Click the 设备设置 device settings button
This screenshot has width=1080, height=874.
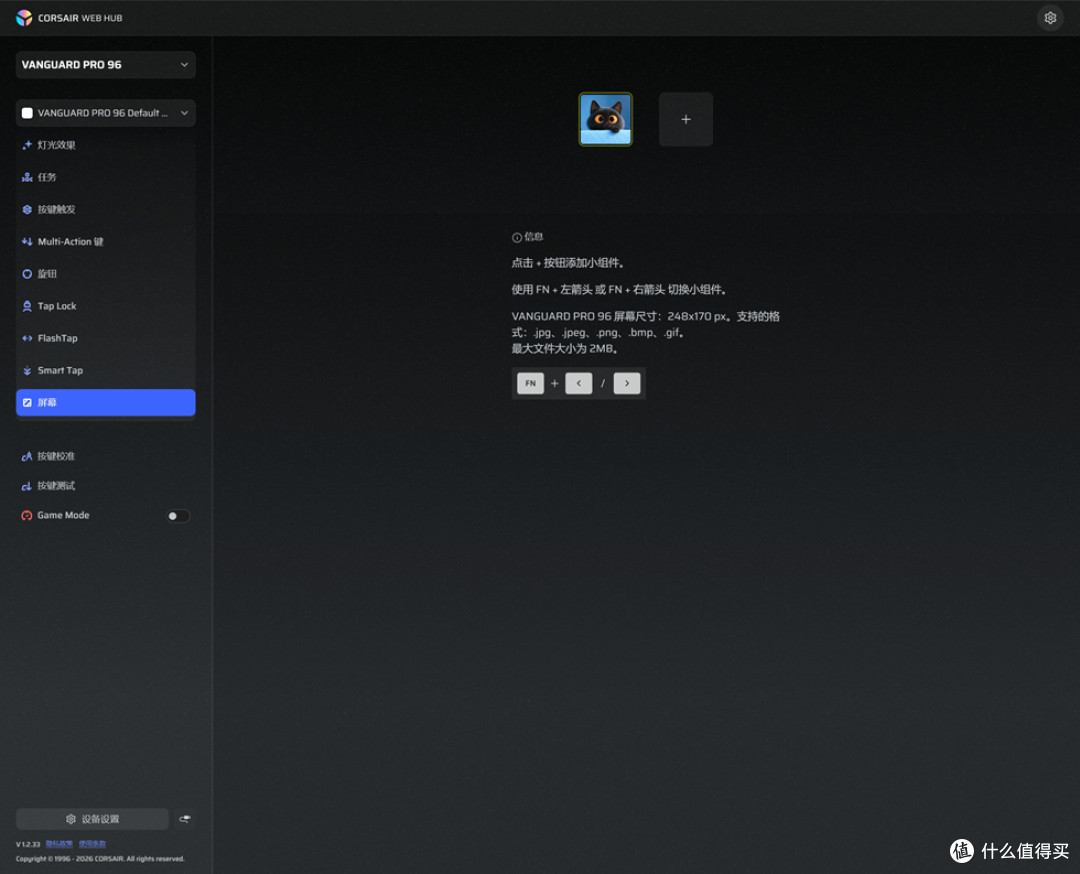[x=92, y=819]
